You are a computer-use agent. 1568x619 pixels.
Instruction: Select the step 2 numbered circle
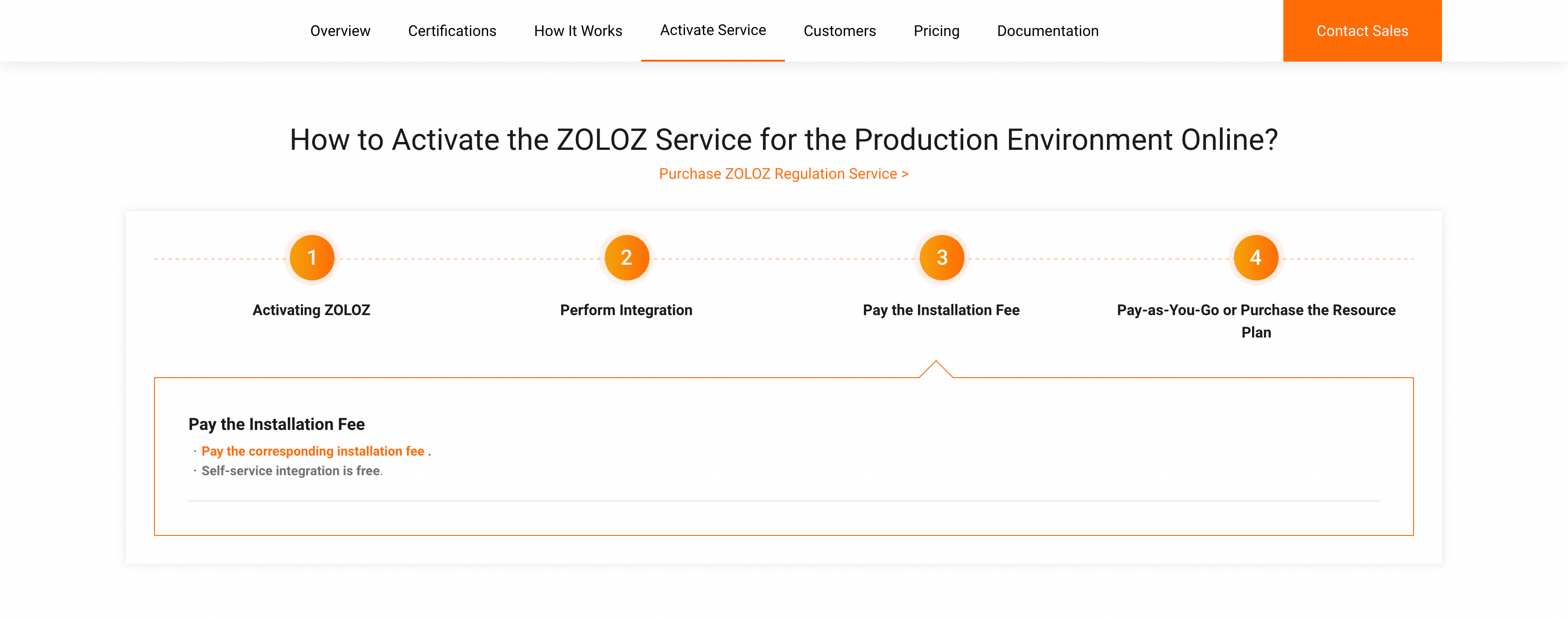point(626,258)
